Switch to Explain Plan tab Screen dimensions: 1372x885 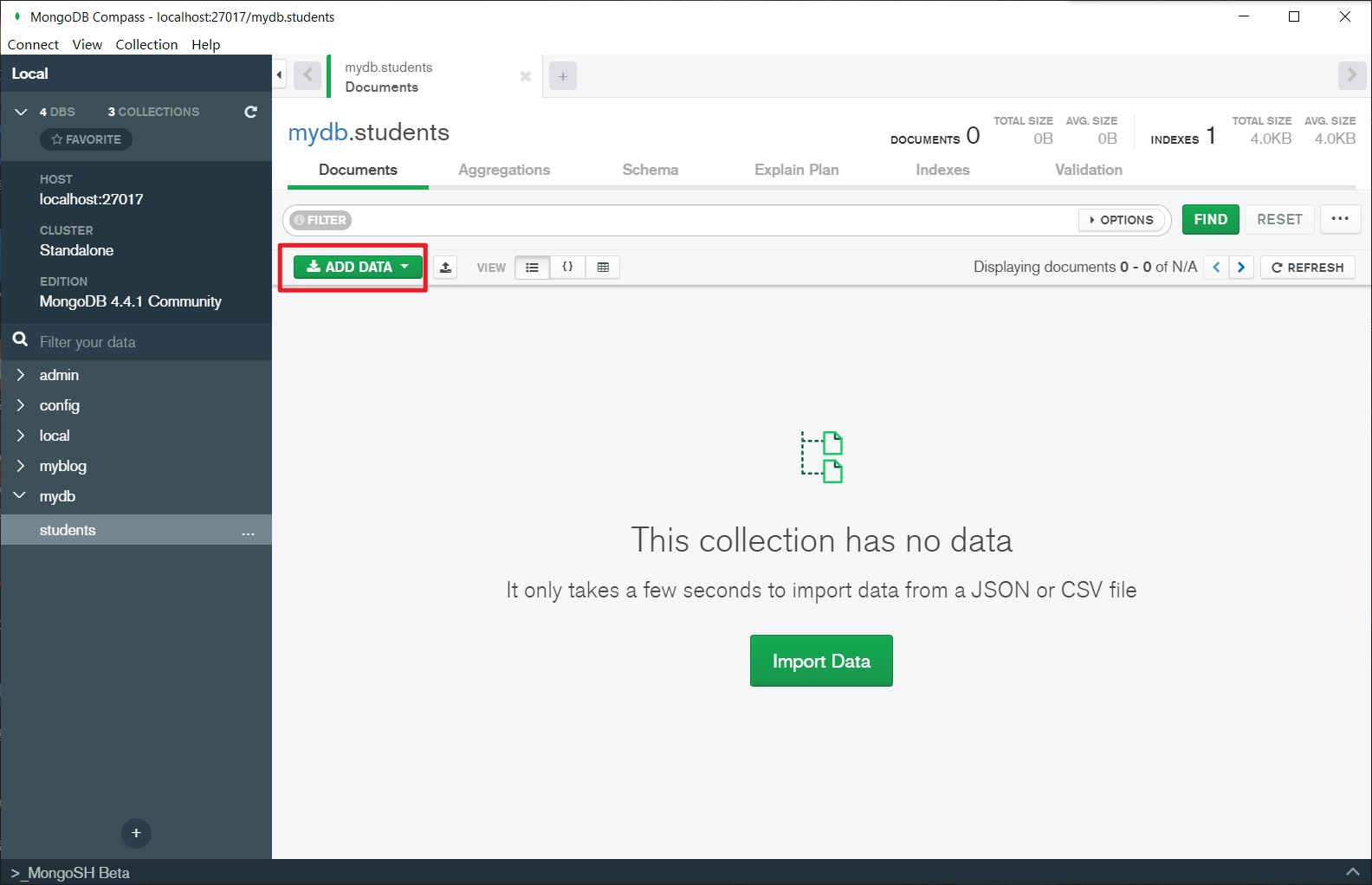click(796, 170)
